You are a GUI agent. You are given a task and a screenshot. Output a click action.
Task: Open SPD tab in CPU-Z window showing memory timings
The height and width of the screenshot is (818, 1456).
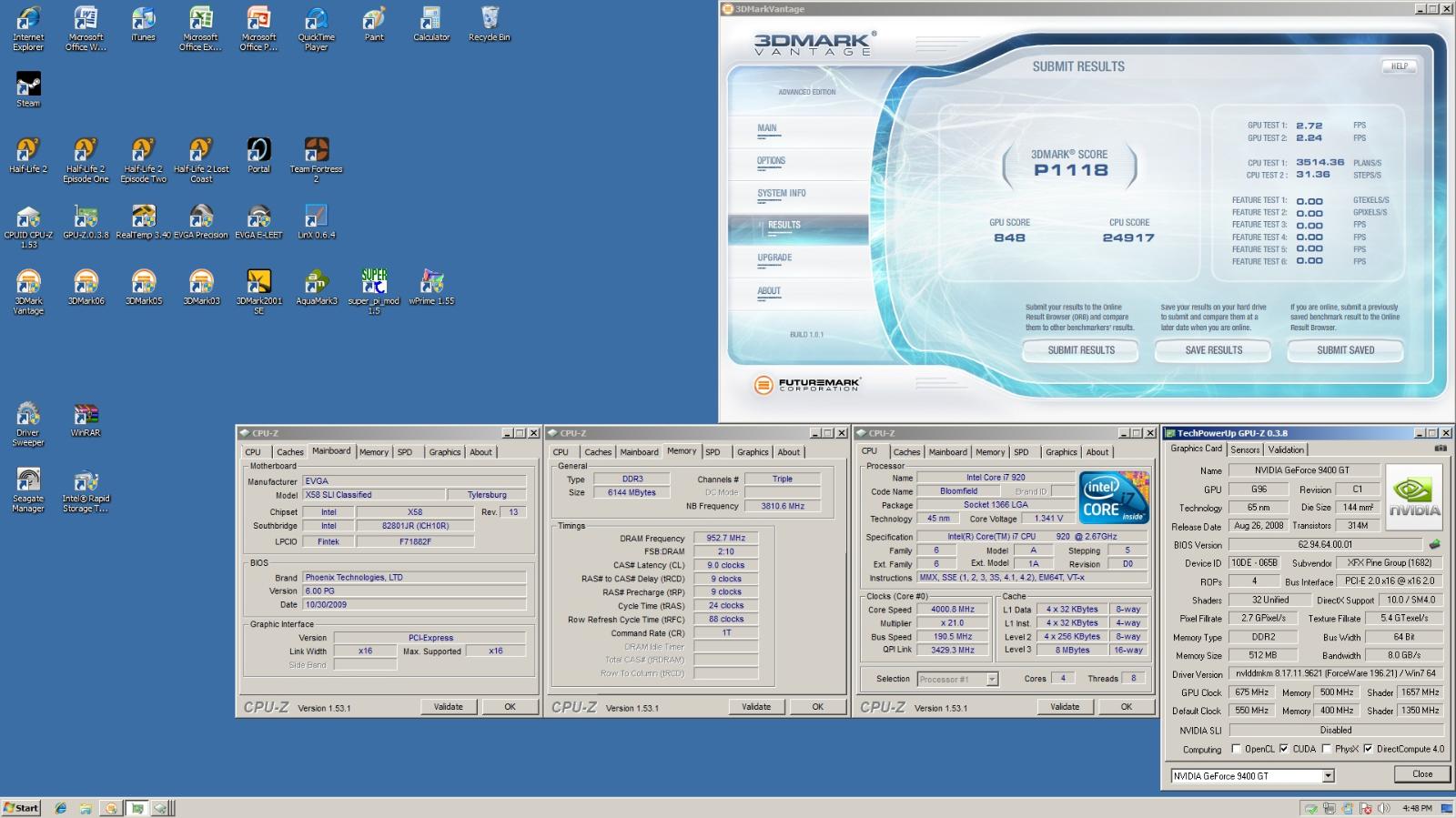coord(713,452)
